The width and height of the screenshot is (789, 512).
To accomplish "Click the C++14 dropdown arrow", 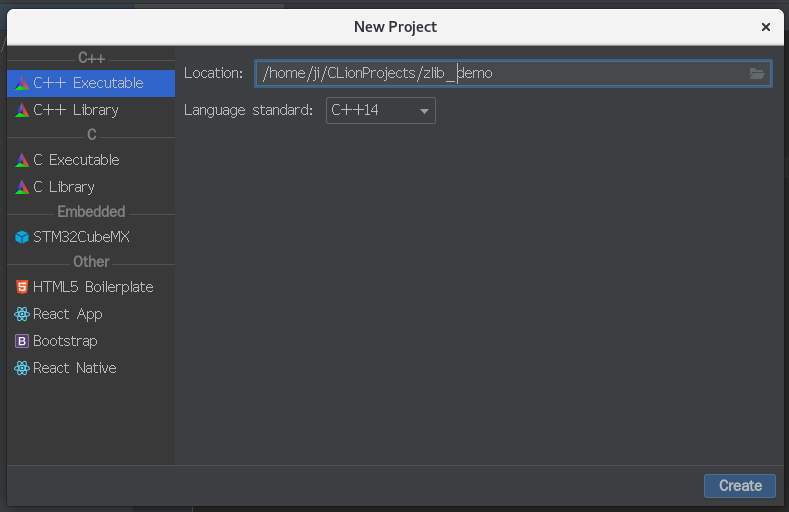I will (x=424, y=111).
